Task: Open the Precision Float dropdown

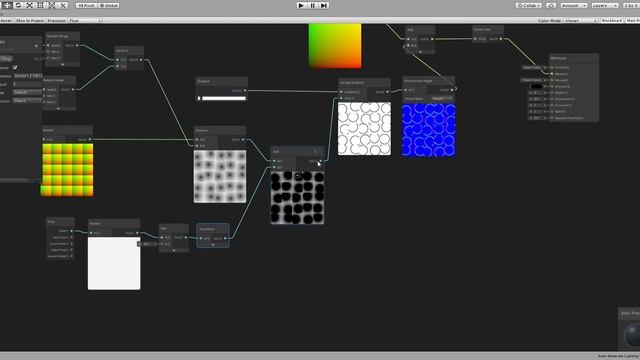Action: pos(84,20)
